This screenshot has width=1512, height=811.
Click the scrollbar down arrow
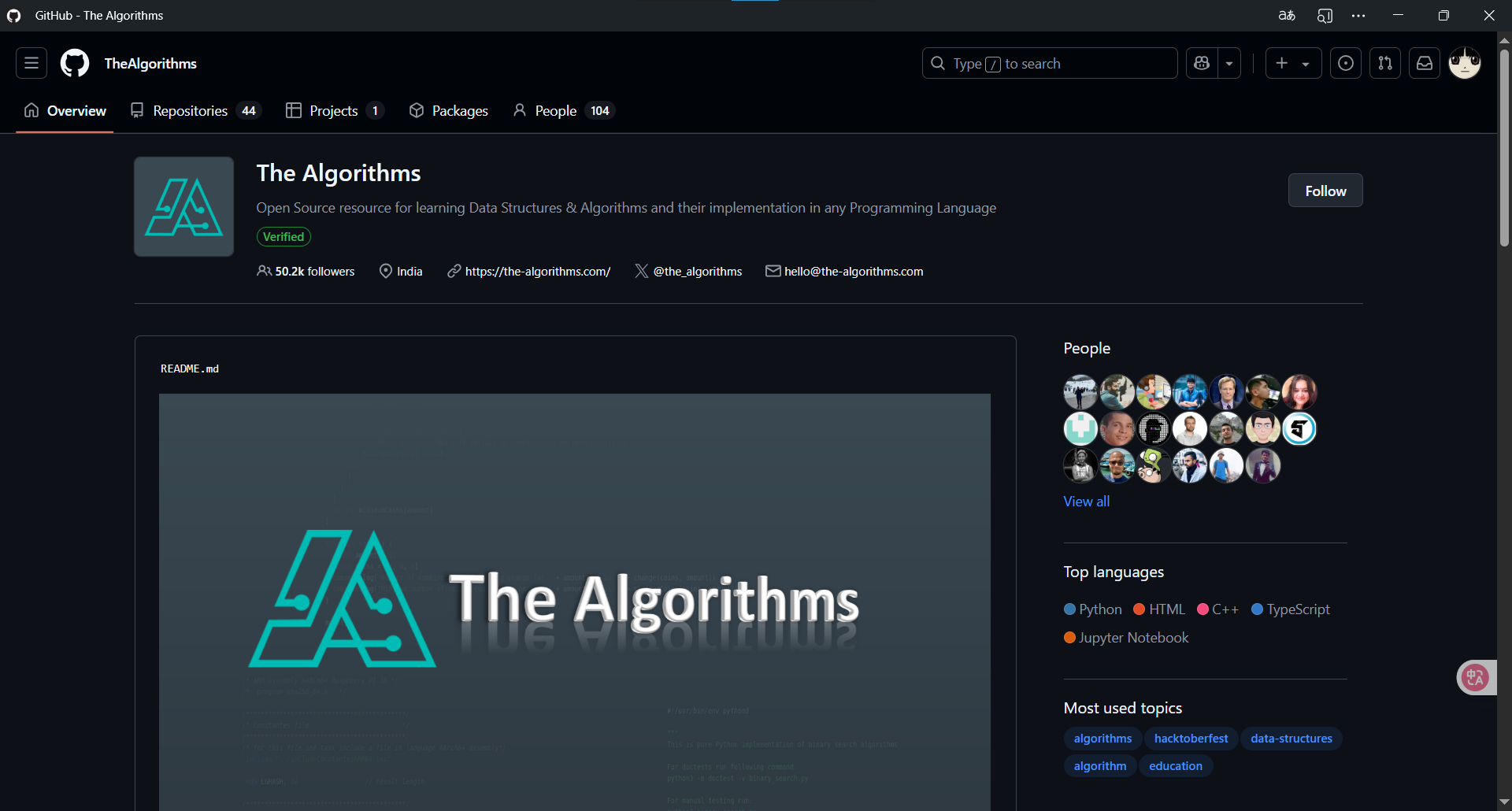[x=1504, y=802]
